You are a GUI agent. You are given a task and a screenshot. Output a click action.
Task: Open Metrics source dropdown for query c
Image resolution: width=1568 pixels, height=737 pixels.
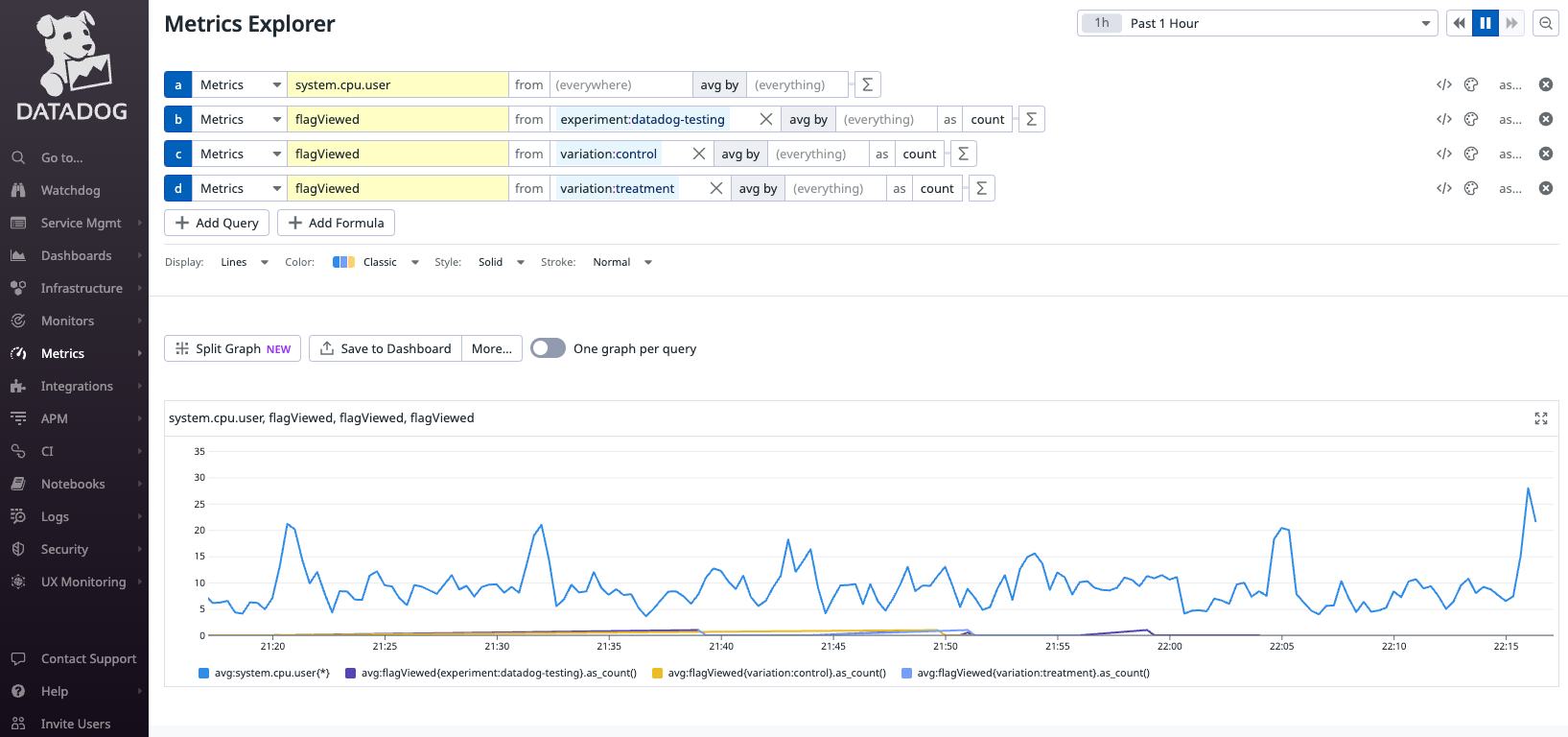pyautogui.click(x=240, y=154)
